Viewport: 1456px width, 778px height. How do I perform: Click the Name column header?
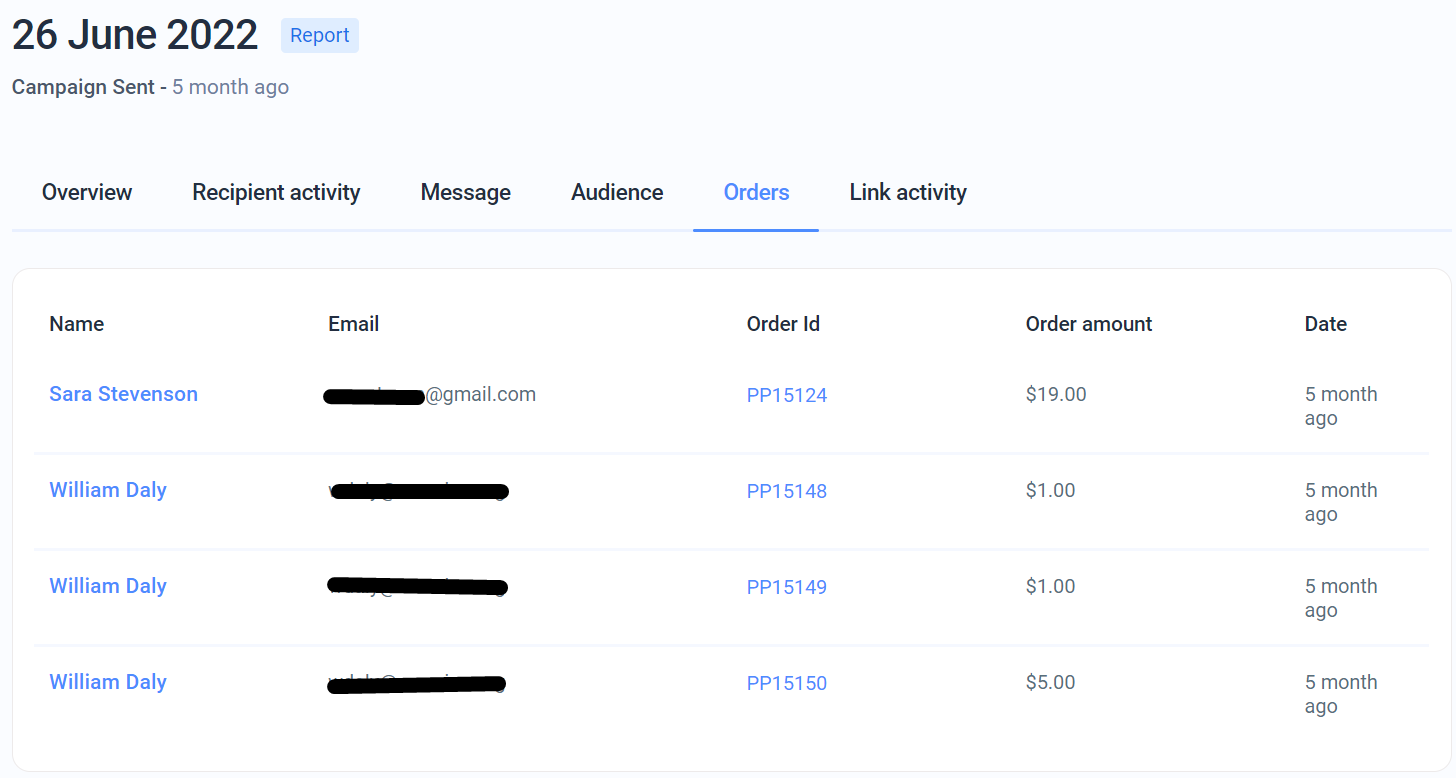tap(77, 324)
